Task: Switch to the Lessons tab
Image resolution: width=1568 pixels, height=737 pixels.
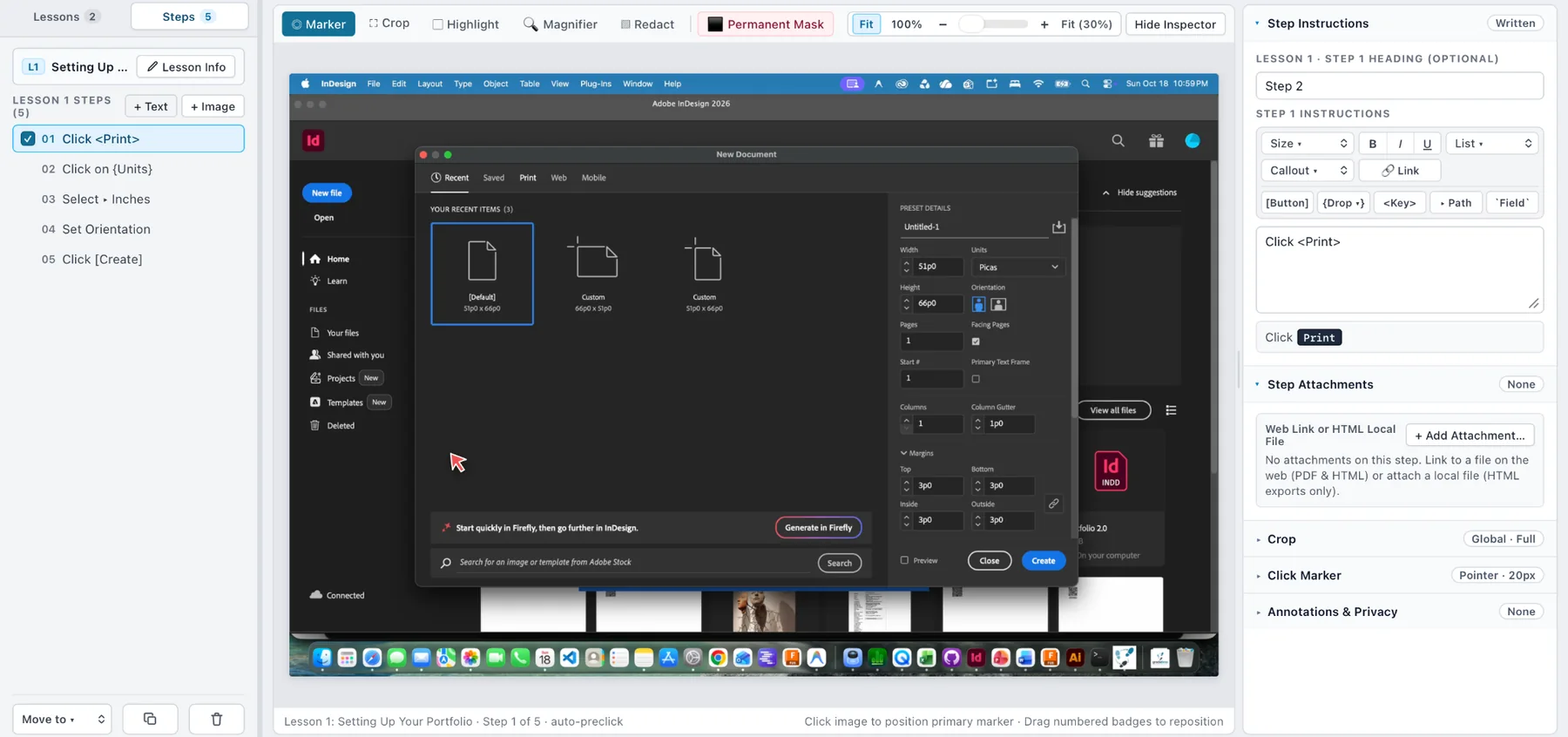Action: pos(66,17)
